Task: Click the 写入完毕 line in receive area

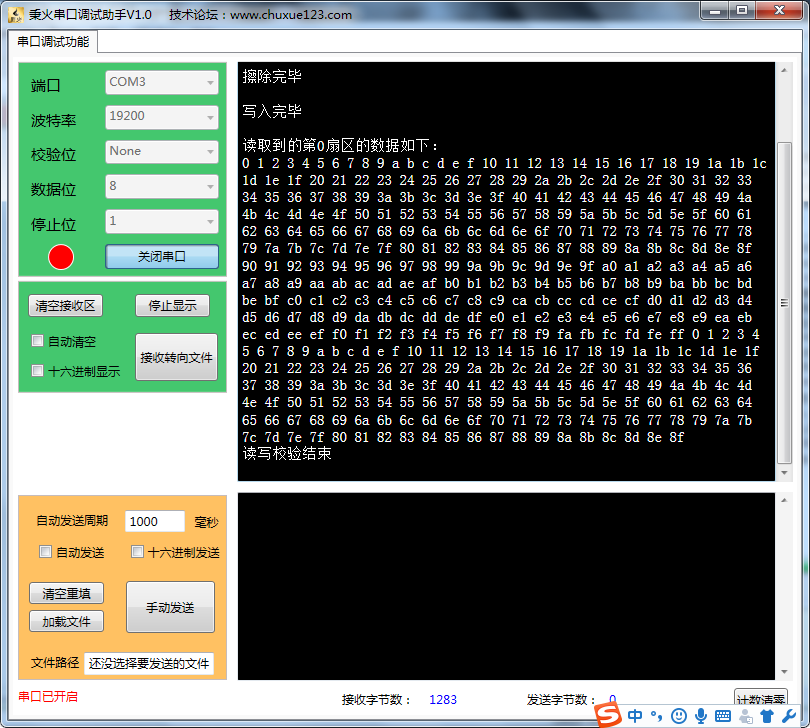Action: coord(272,111)
